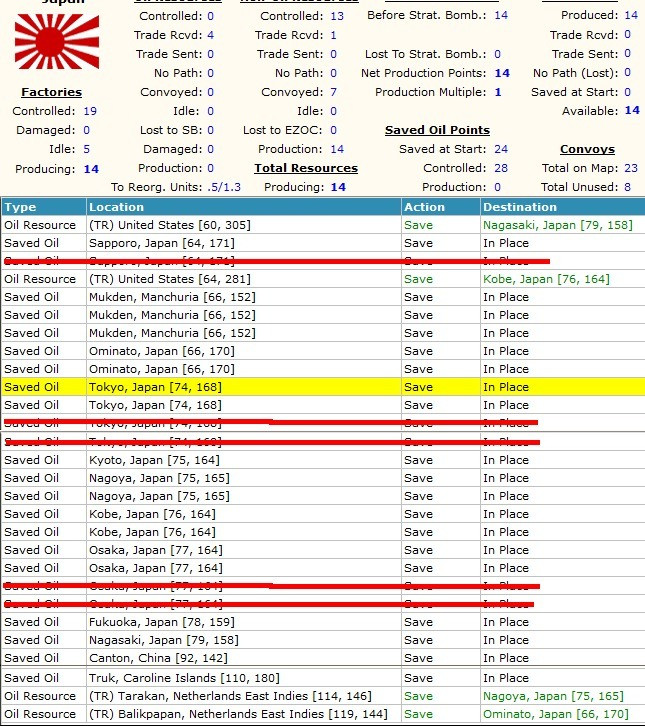Sort table by the Destination column header
The image size is (645, 726).
point(563,207)
